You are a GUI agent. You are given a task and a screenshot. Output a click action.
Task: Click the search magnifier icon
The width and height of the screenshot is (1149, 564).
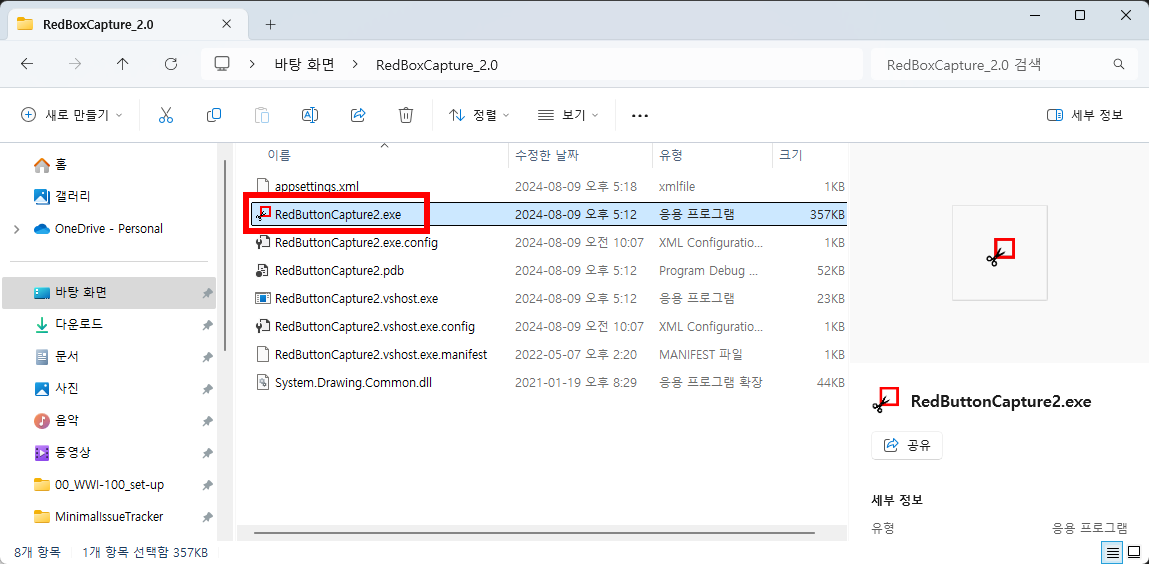tap(1119, 64)
